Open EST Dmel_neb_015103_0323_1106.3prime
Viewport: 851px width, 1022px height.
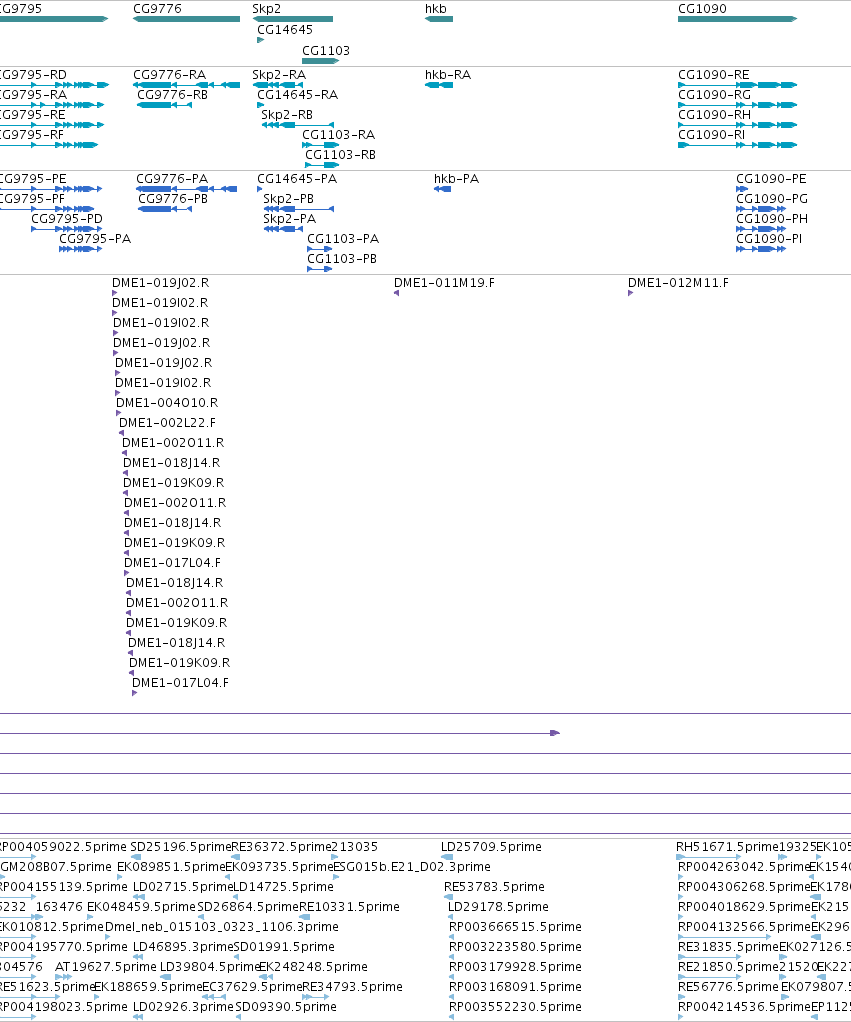pos(222,927)
